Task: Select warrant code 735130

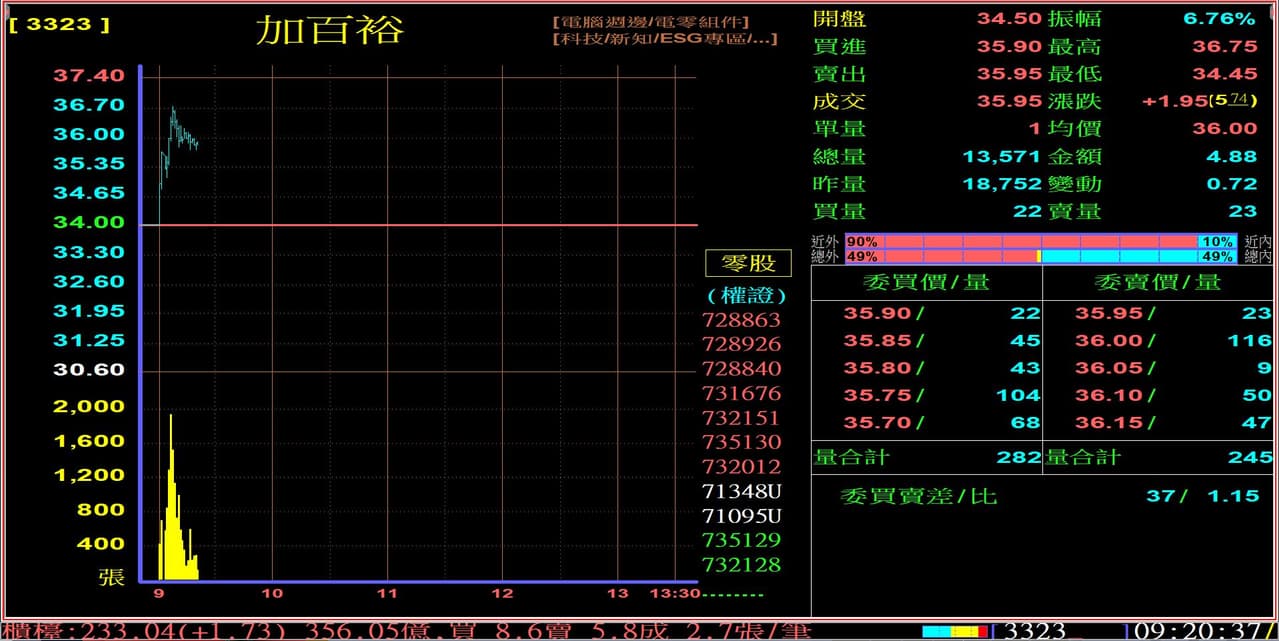Action: point(741,442)
